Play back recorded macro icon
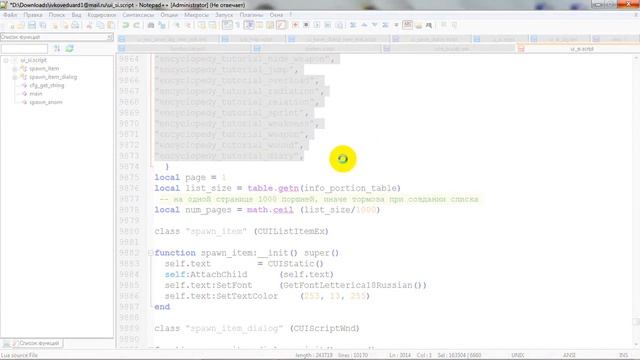Screen dimensions: 640x360 click(x=317, y=25)
